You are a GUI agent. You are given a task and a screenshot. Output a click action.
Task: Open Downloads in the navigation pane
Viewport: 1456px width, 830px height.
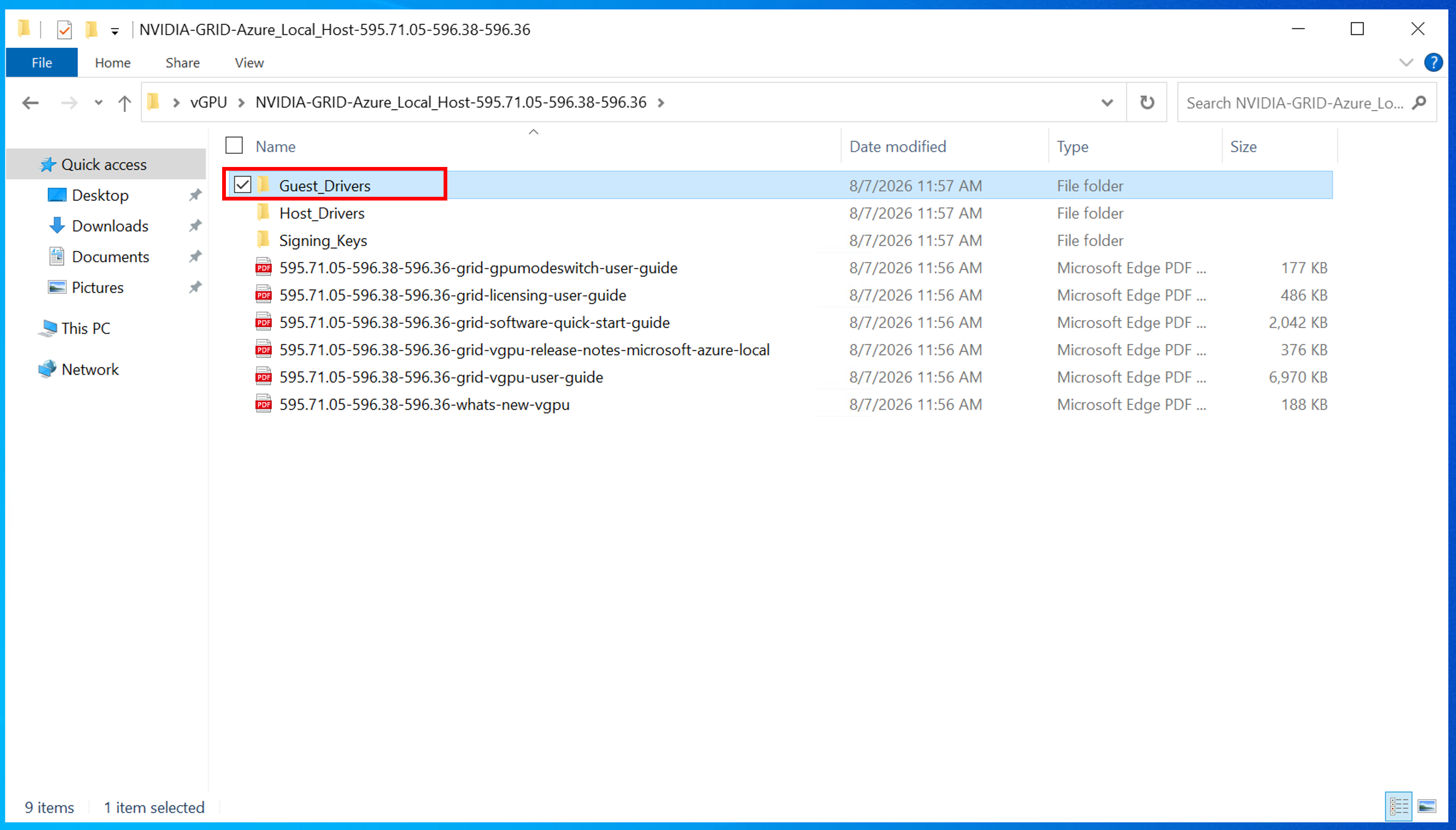coord(110,226)
